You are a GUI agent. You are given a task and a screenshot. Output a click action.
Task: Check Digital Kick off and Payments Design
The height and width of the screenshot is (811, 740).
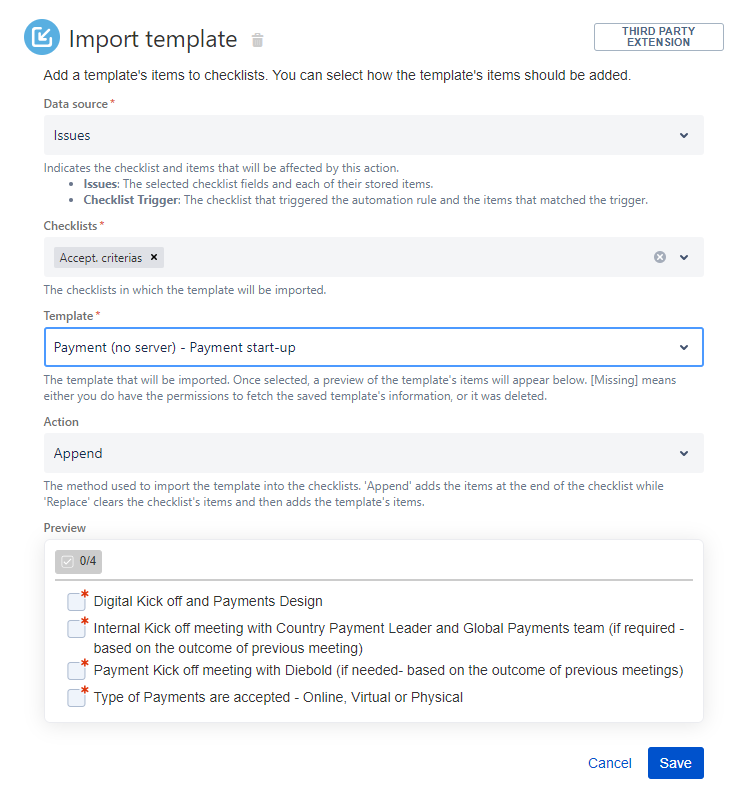coord(76,602)
